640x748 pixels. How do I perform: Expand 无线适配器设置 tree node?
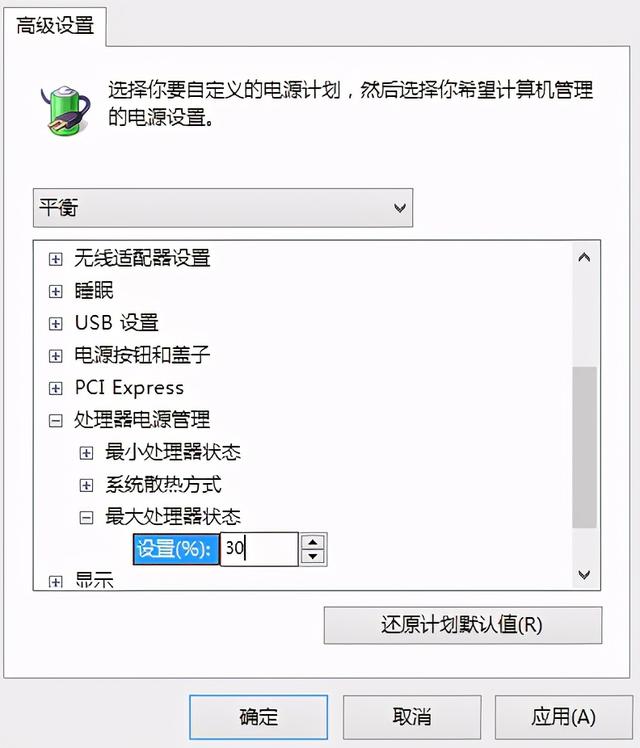[x=56, y=259]
